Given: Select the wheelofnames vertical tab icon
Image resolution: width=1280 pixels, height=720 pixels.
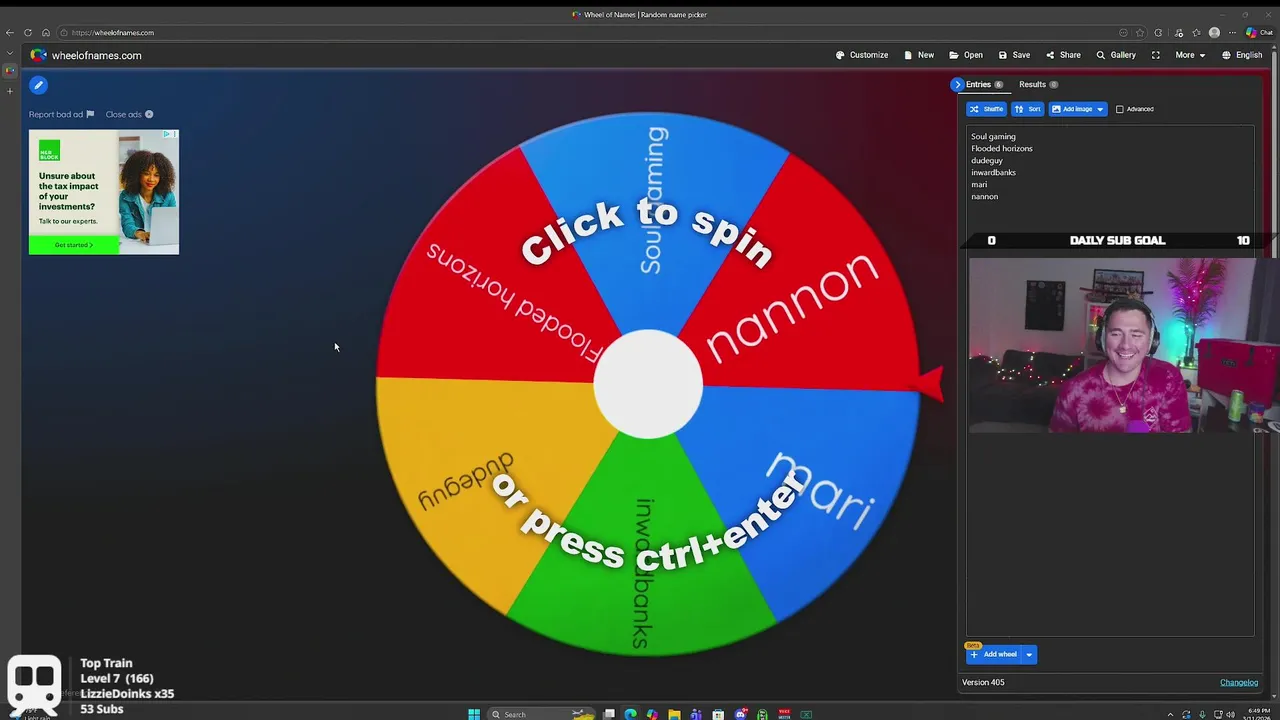Looking at the screenshot, I should pos(10,70).
